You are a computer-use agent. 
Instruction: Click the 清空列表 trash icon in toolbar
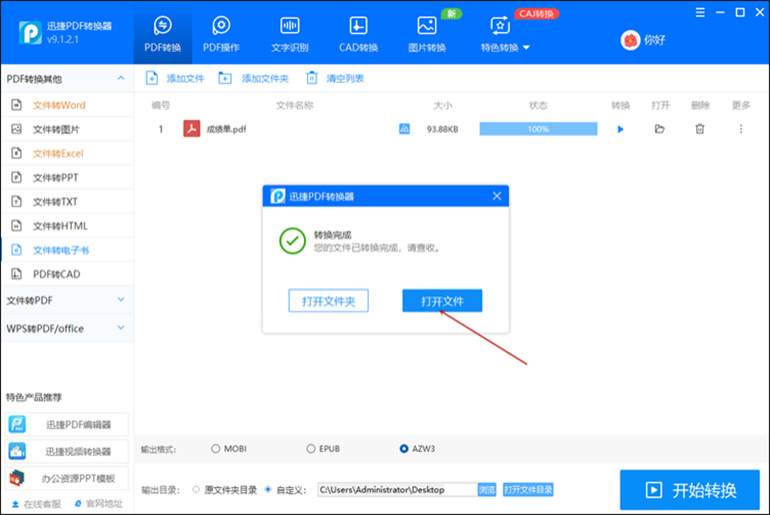click(x=312, y=78)
